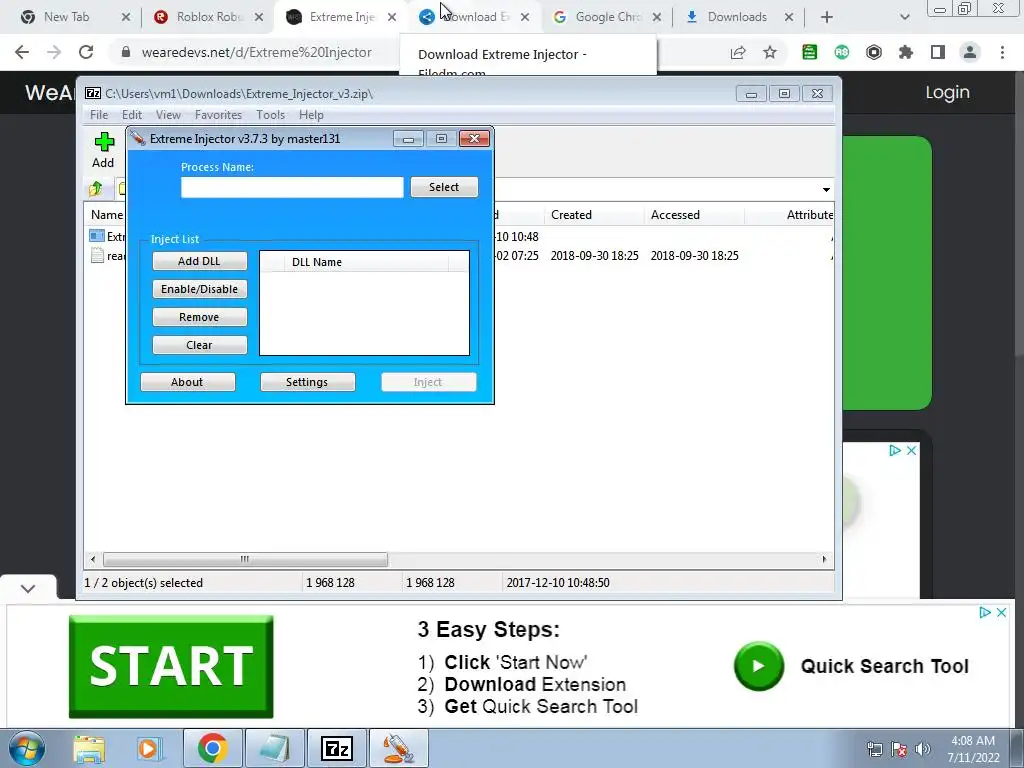Click the Enable/Disable button
The image size is (1024, 768).
pos(199,289)
